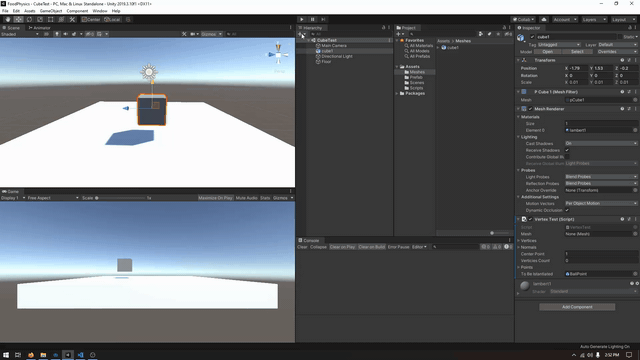Switch to the Console tab
Screen dimensions: 640x360
(x=309, y=240)
